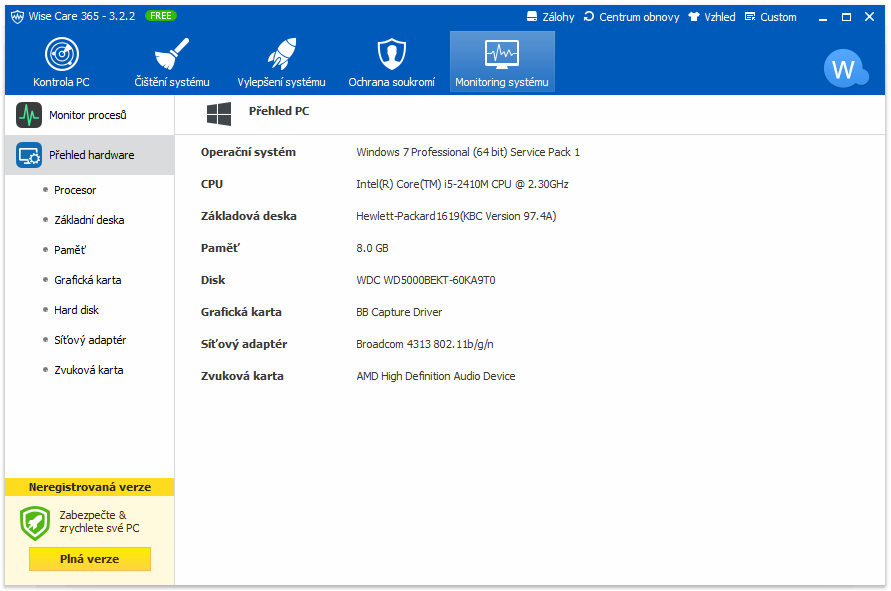891x591 pixels.
Task: Open Kontrola PC radar icon
Action: (x=61, y=55)
